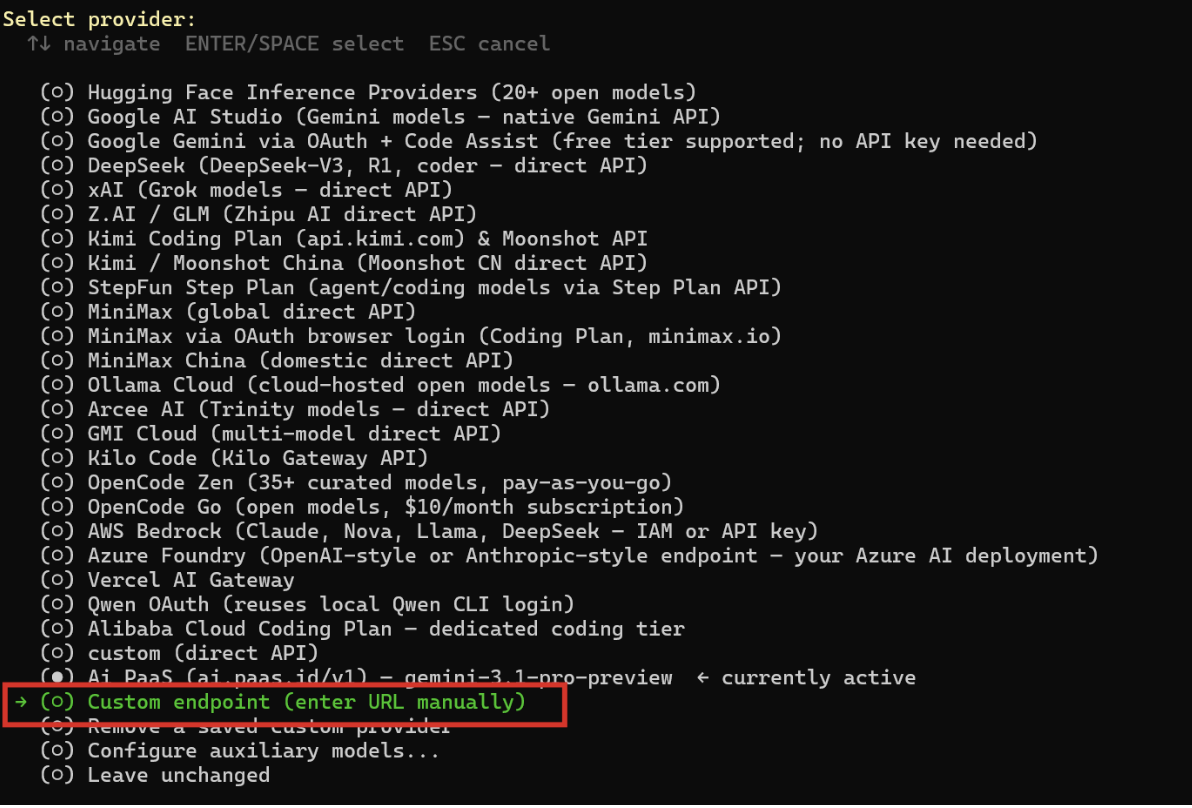Choose Google AI Studio provider option
This screenshot has height=808, width=1192.
point(380,117)
